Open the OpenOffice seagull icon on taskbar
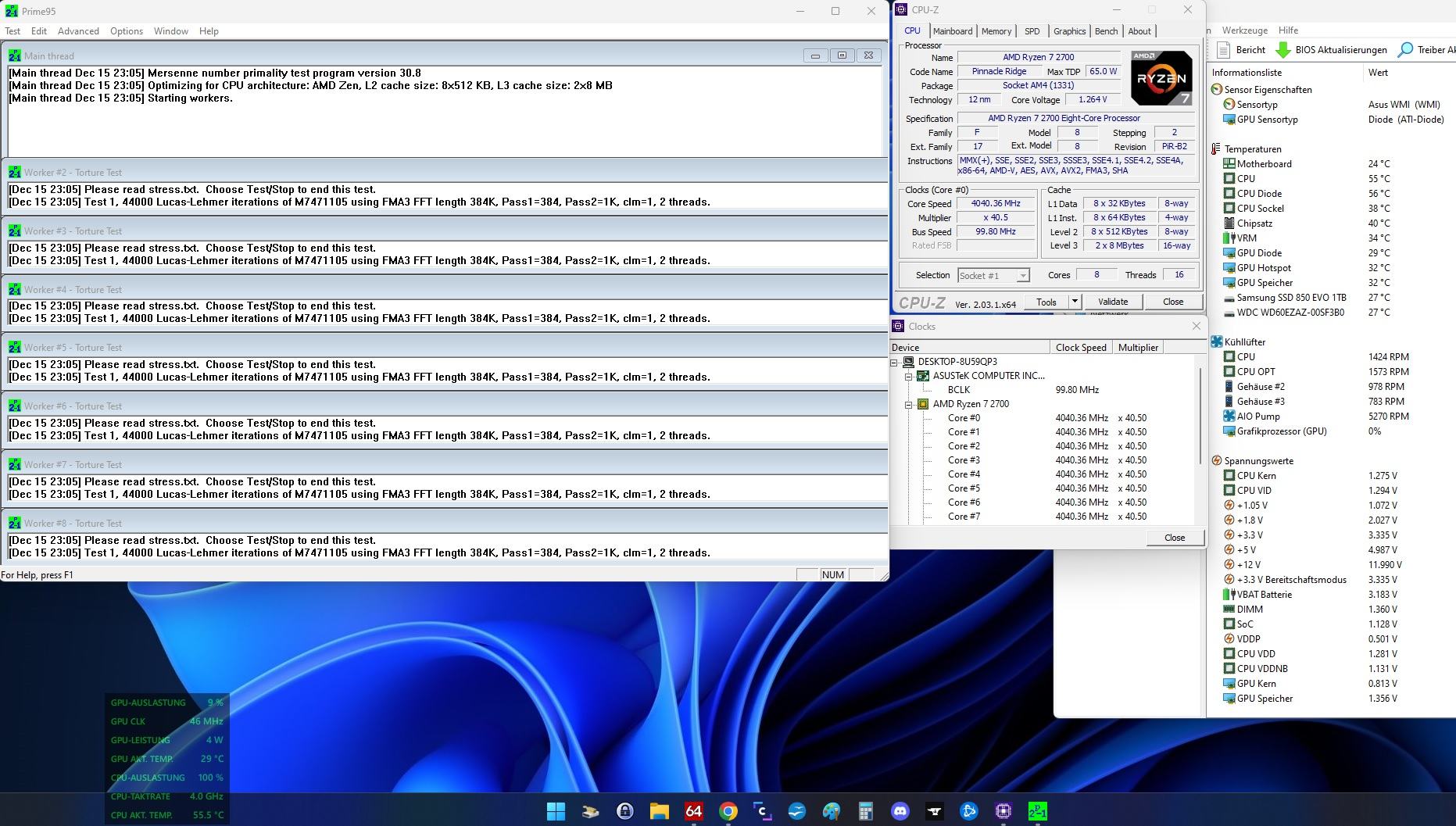 click(x=797, y=811)
